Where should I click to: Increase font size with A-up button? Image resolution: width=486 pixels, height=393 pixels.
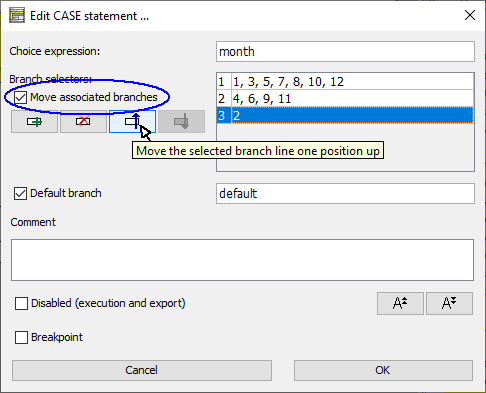coord(400,303)
